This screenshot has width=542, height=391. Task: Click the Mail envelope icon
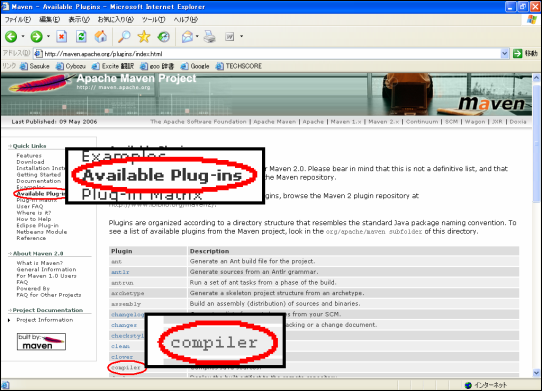point(187,36)
